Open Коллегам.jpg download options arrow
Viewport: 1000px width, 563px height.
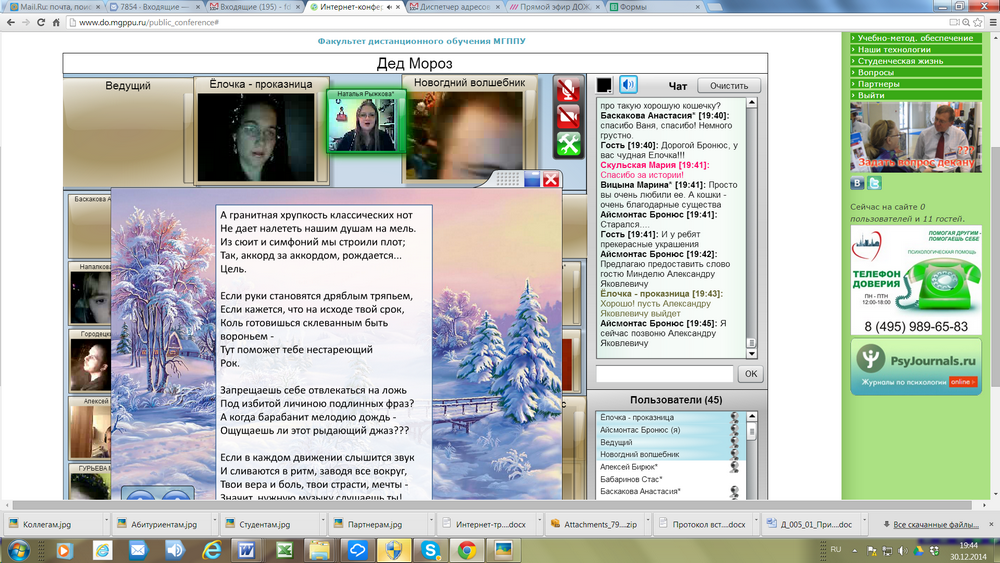pos(106,520)
